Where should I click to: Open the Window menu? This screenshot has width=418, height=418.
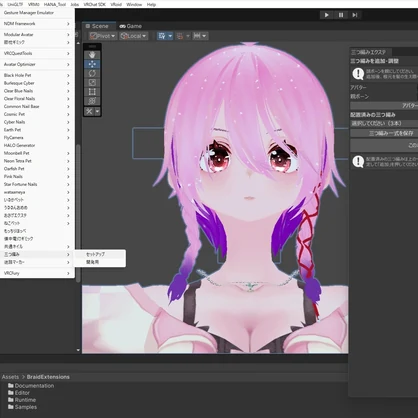[x=134, y=4]
